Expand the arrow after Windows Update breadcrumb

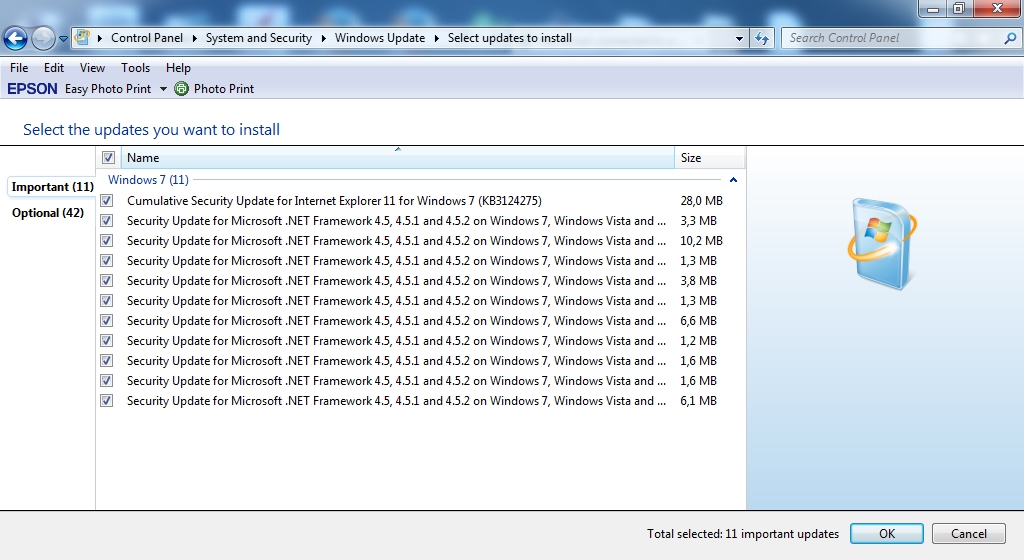click(436, 39)
